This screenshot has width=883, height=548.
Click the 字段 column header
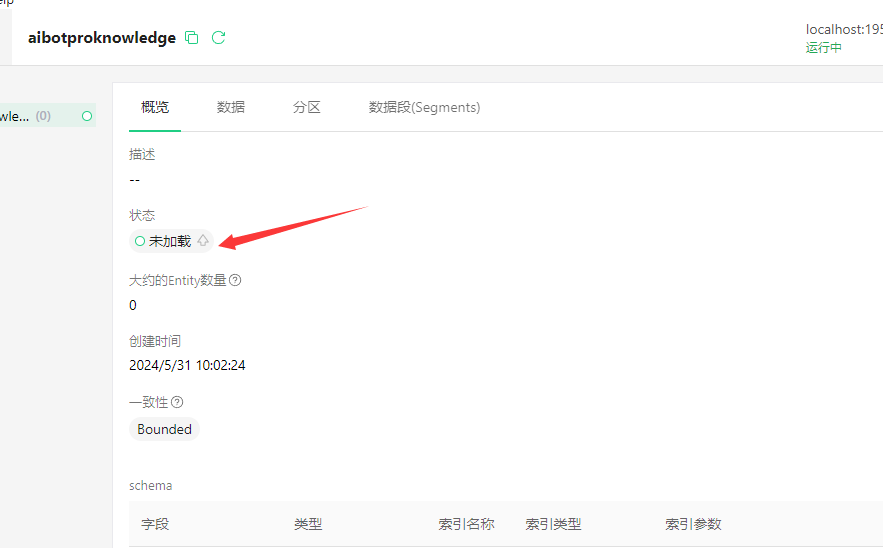click(x=155, y=524)
